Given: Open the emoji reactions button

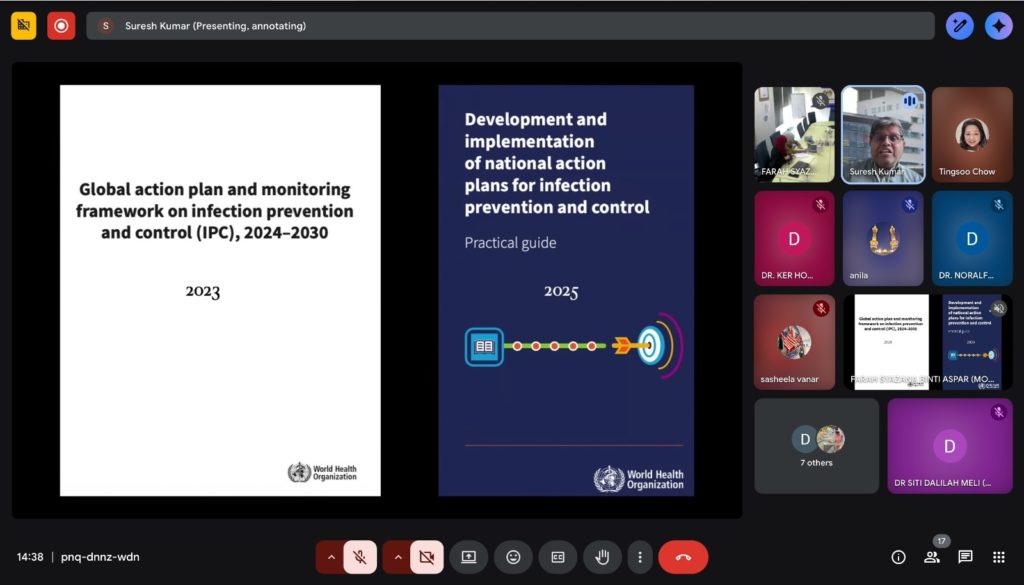Looking at the screenshot, I should 513,557.
